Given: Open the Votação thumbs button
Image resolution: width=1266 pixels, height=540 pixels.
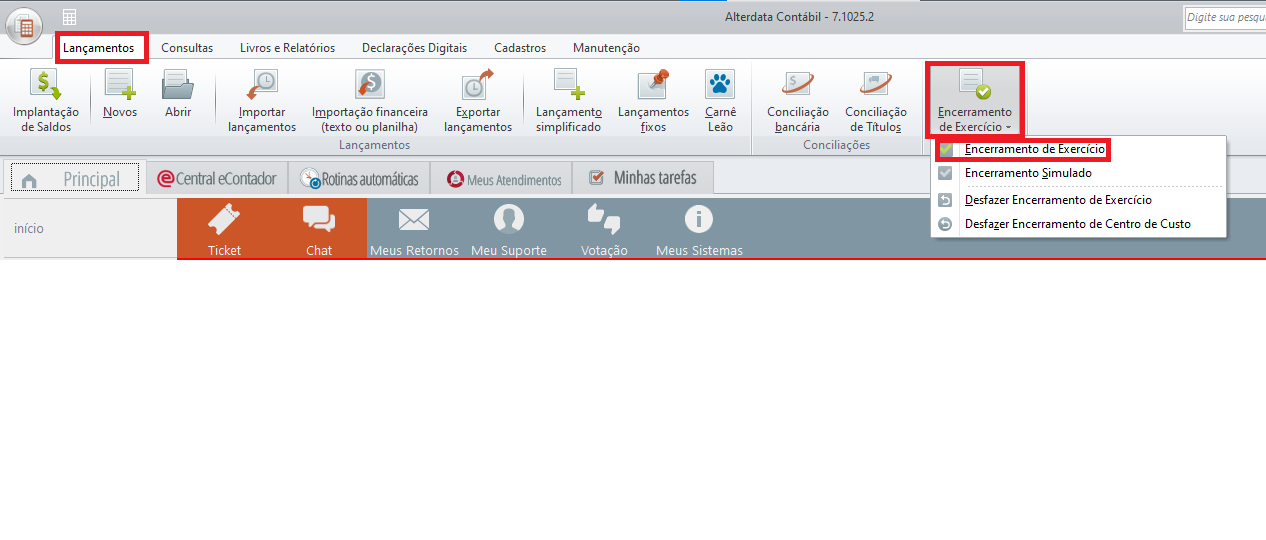Looking at the screenshot, I should pyautogui.click(x=604, y=228).
